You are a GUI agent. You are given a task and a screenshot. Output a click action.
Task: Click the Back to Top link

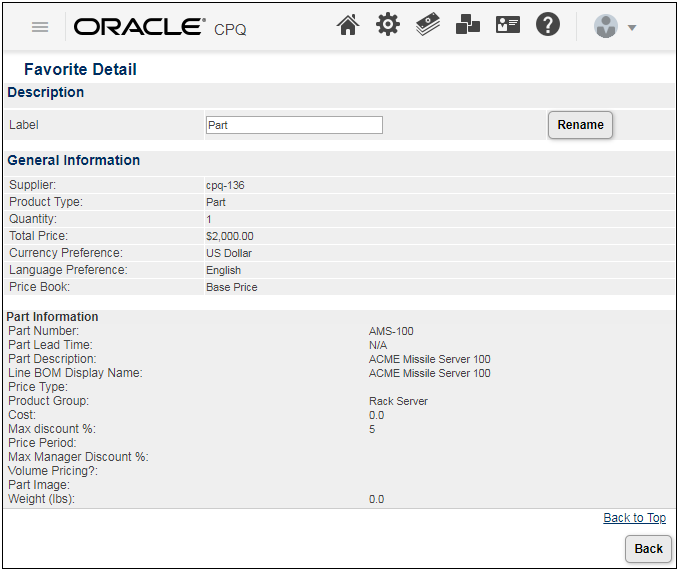click(634, 518)
